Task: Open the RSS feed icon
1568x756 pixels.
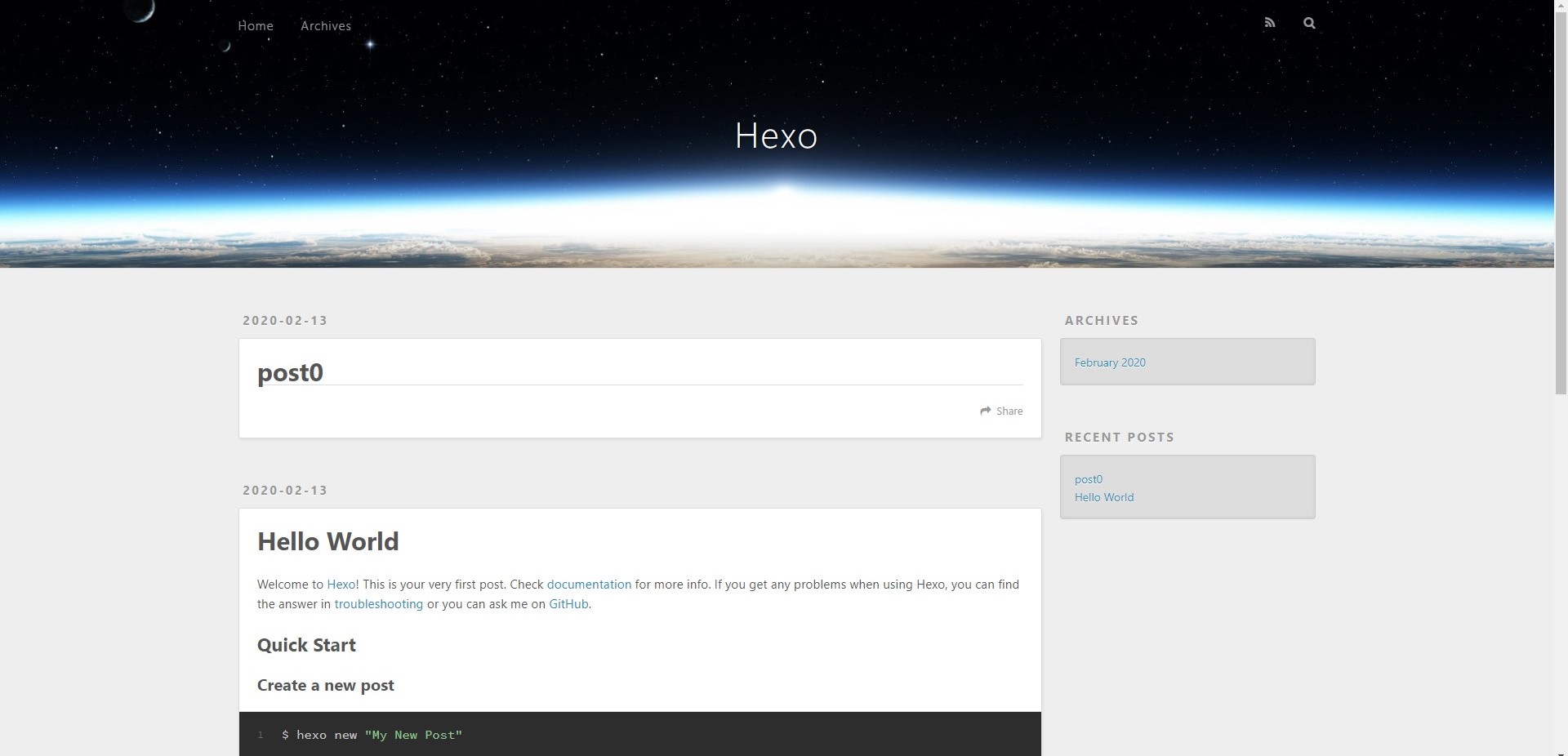Action: click(1269, 23)
